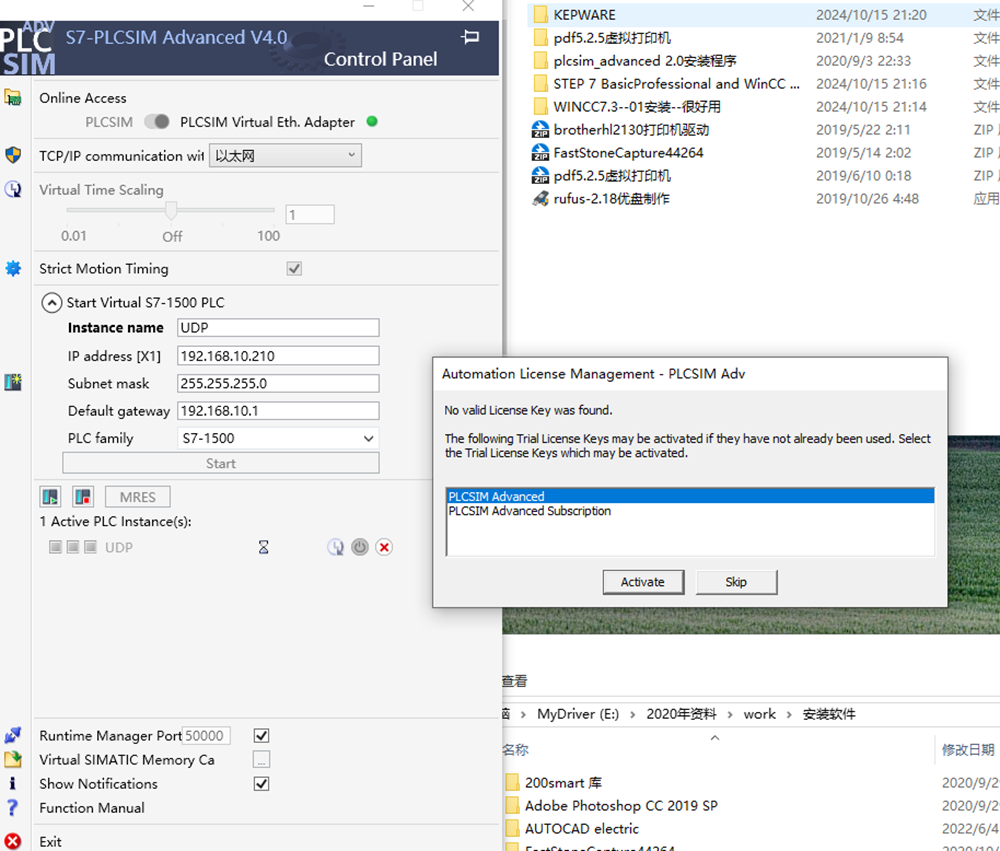The height and width of the screenshot is (851, 1000).
Task: Open the Function Manual entry
Action: [92, 808]
